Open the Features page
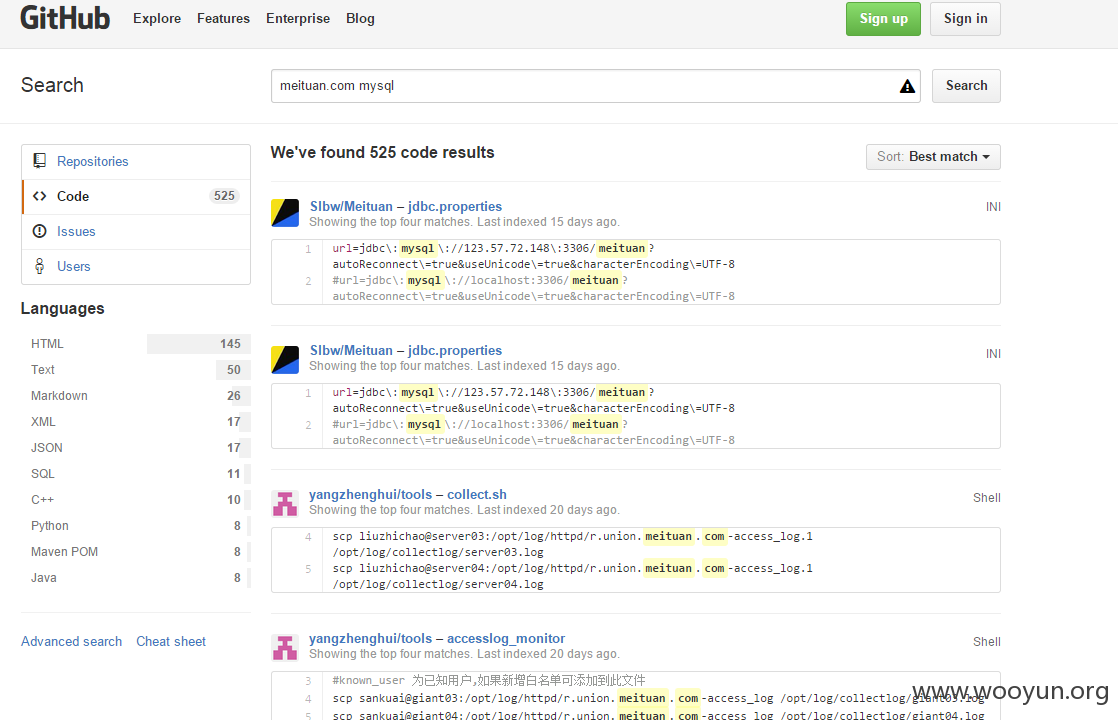The image size is (1118, 720). 223,19
